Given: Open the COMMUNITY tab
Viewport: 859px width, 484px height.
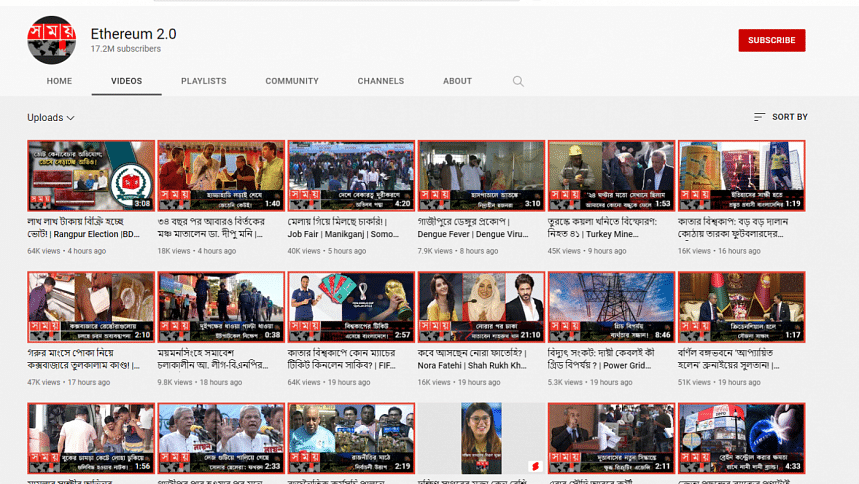Looking at the screenshot, I should pyautogui.click(x=292, y=81).
